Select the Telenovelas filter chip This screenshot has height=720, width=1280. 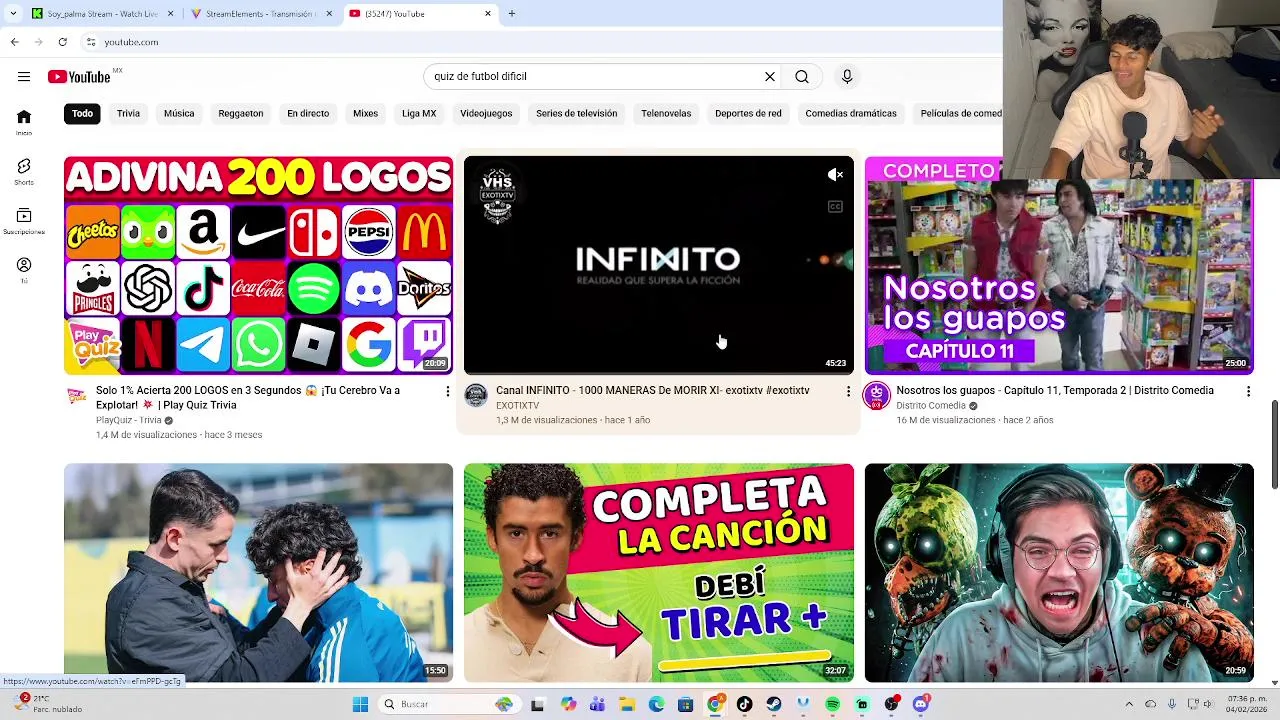[x=666, y=114]
